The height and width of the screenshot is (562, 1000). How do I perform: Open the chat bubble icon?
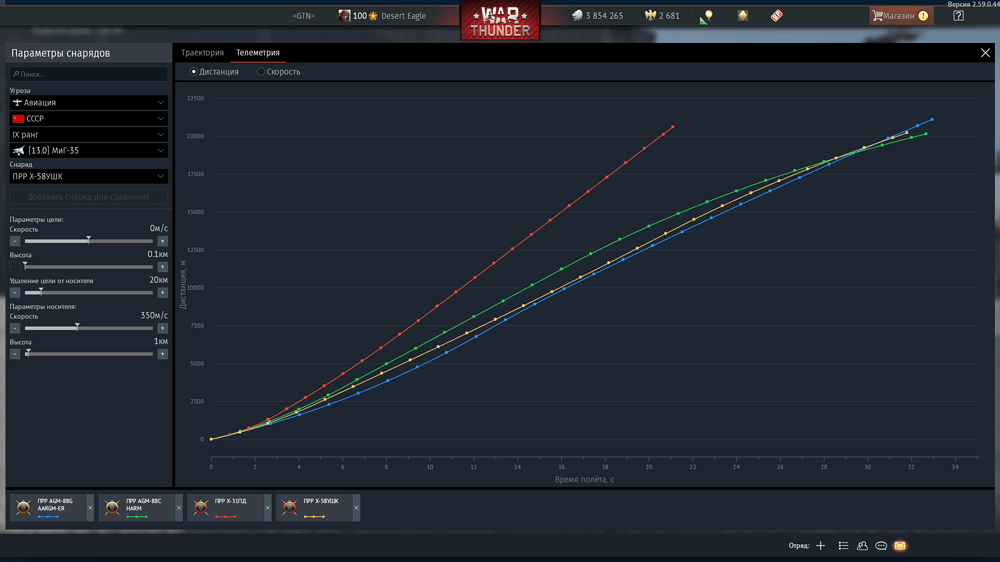click(x=881, y=545)
